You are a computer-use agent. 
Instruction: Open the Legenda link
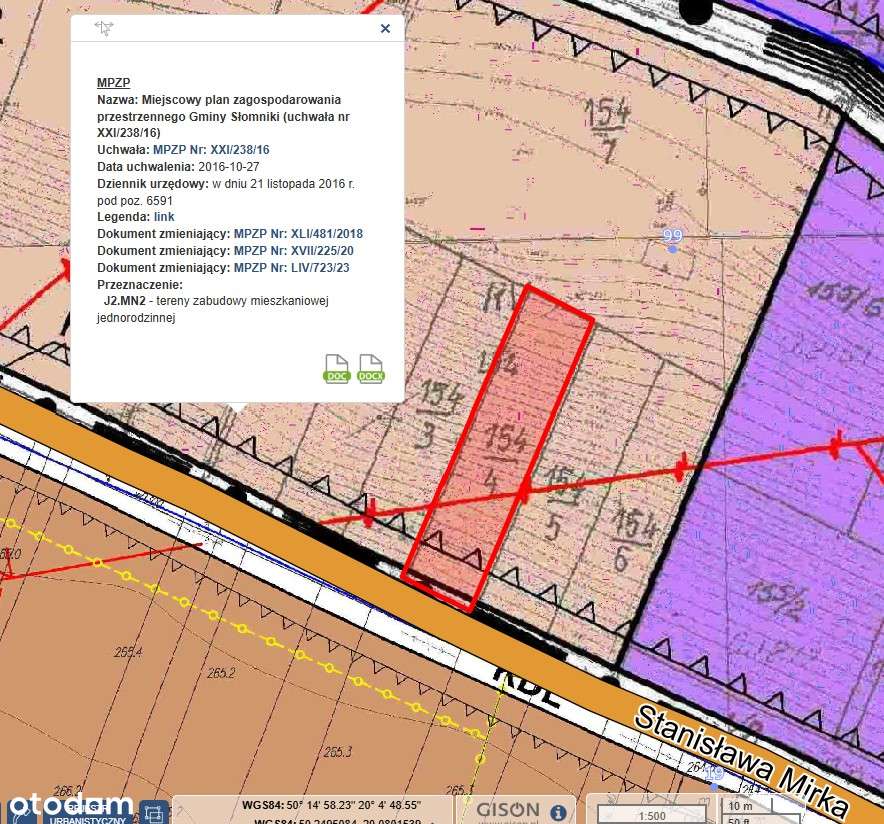(164, 217)
